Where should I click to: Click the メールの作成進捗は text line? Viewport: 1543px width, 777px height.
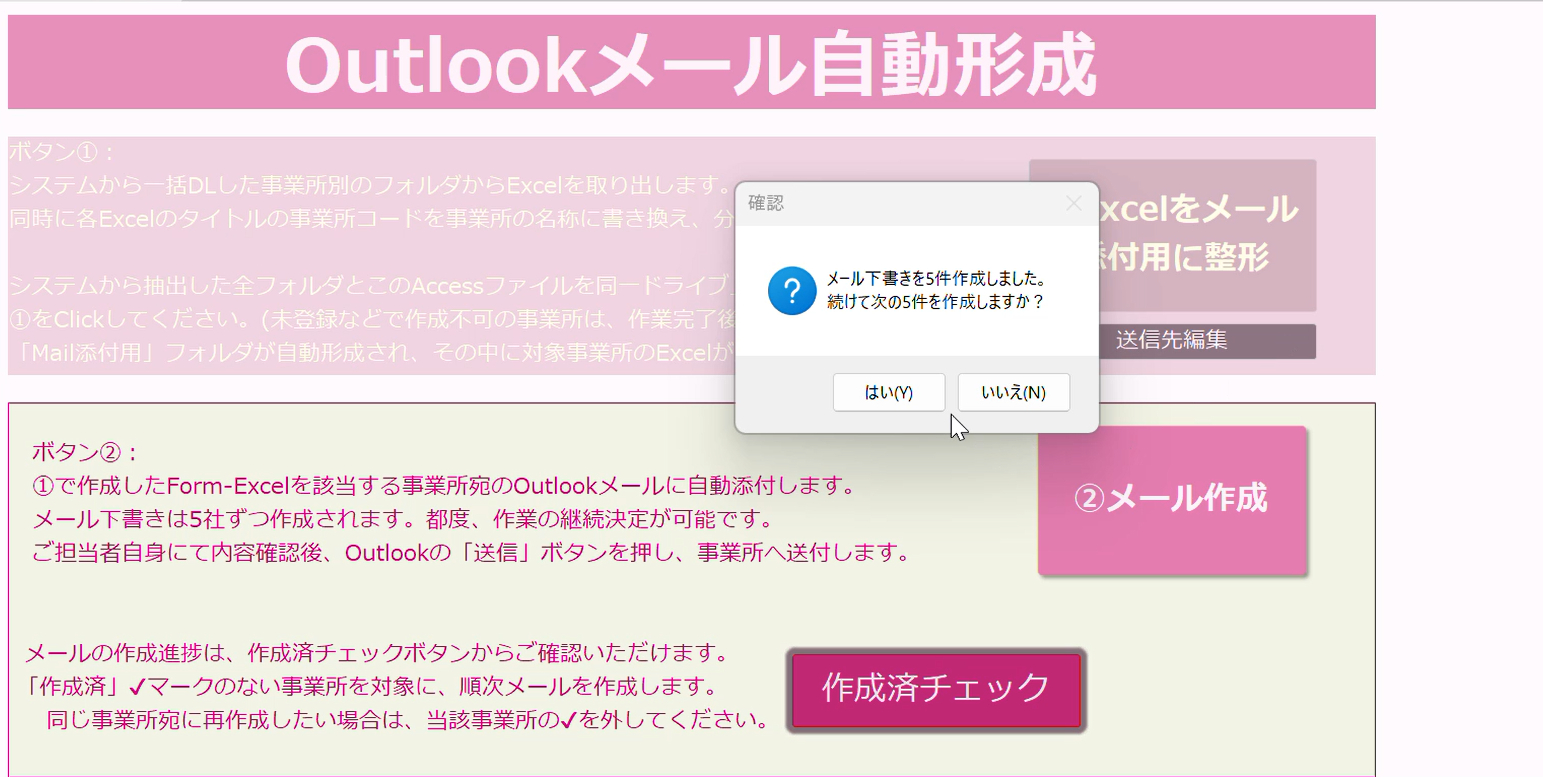(x=376, y=655)
